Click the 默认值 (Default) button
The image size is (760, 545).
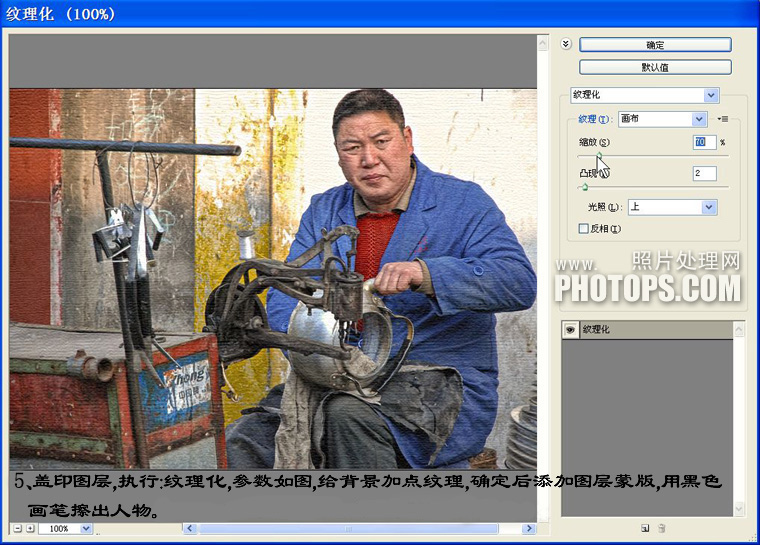click(x=655, y=67)
